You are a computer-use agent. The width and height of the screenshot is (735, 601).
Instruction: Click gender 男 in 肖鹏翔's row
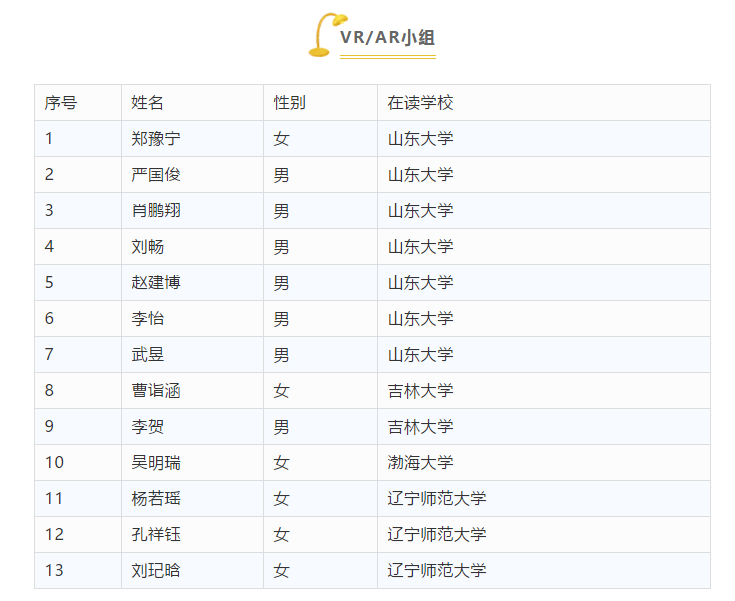(x=281, y=211)
